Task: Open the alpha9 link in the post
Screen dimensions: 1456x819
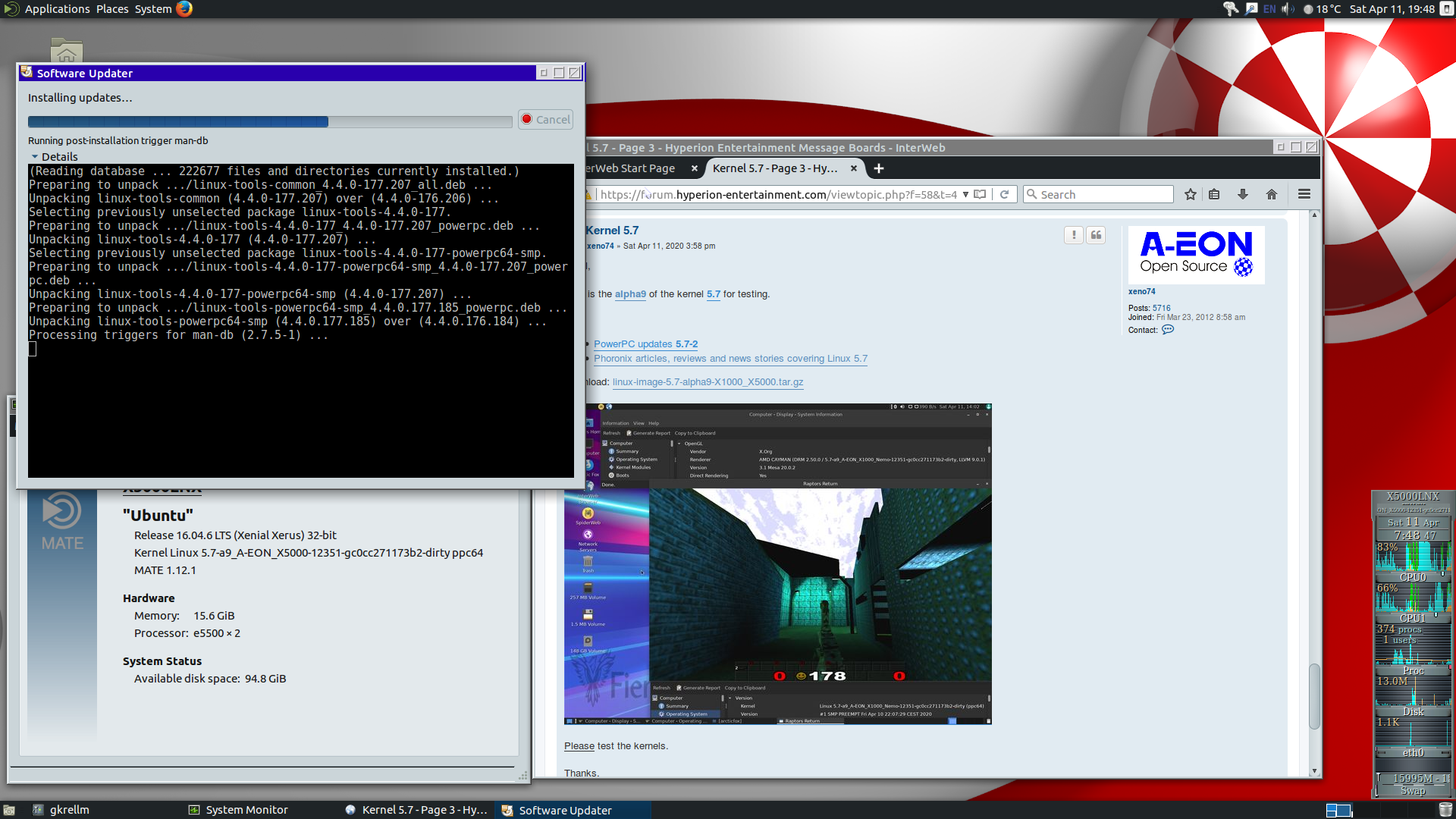Action: coord(630,294)
